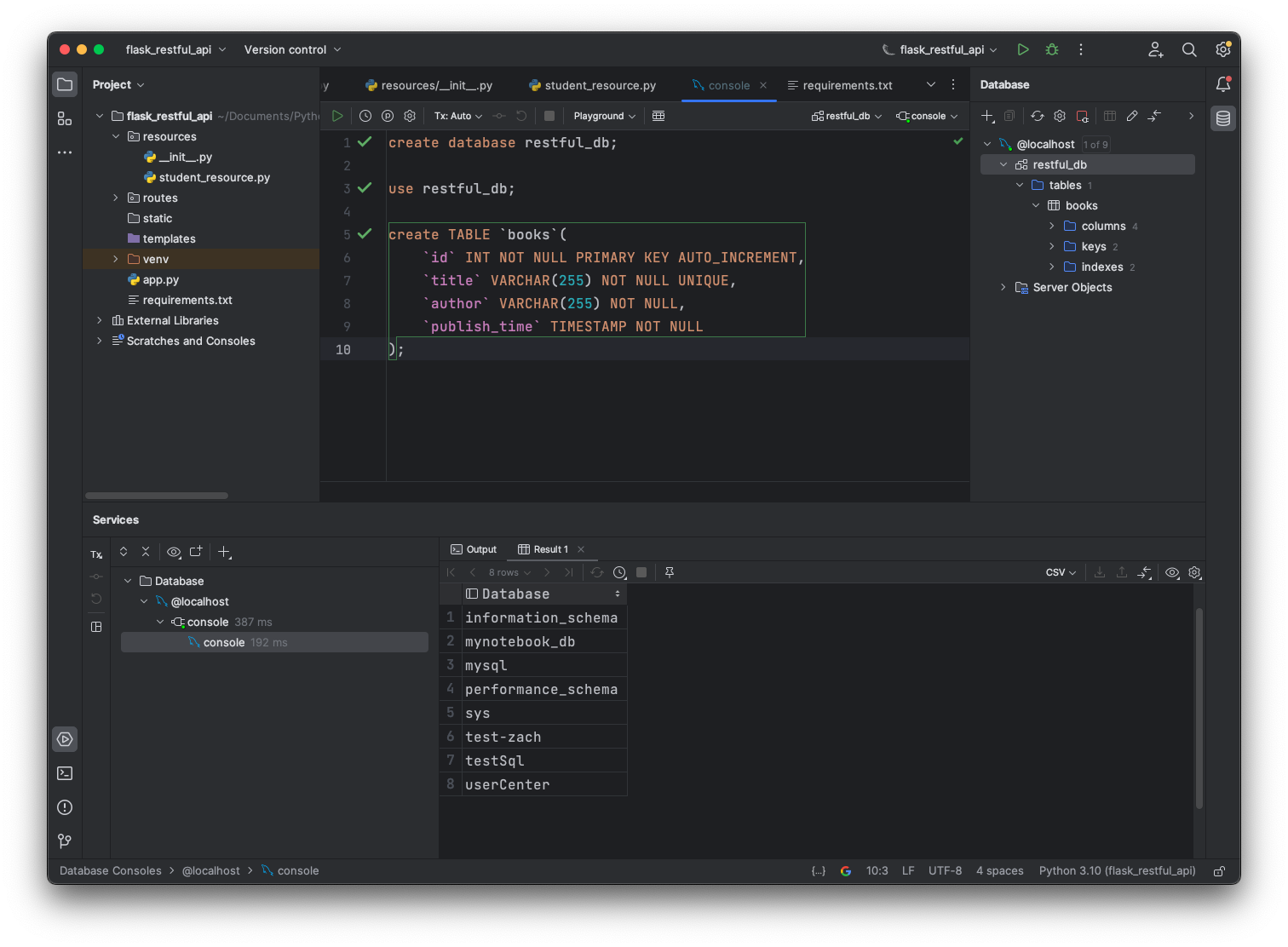Viewport: 1288px width, 947px height.
Task: Open the Tx: Auto transaction dropdown
Action: pyautogui.click(x=458, y=116)
